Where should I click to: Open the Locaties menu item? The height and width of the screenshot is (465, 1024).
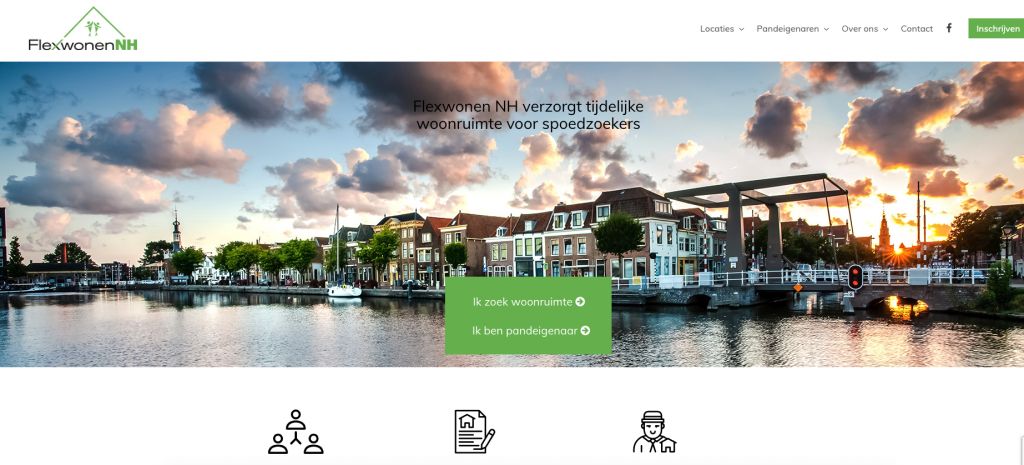pos(717,29)
